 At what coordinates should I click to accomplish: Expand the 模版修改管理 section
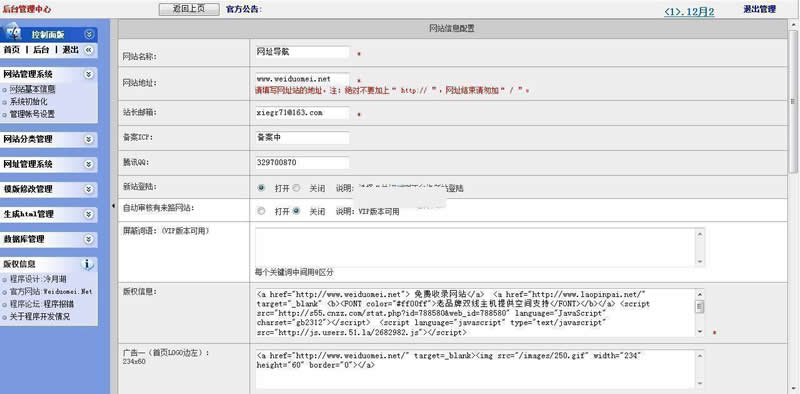(x=89, y=189)
